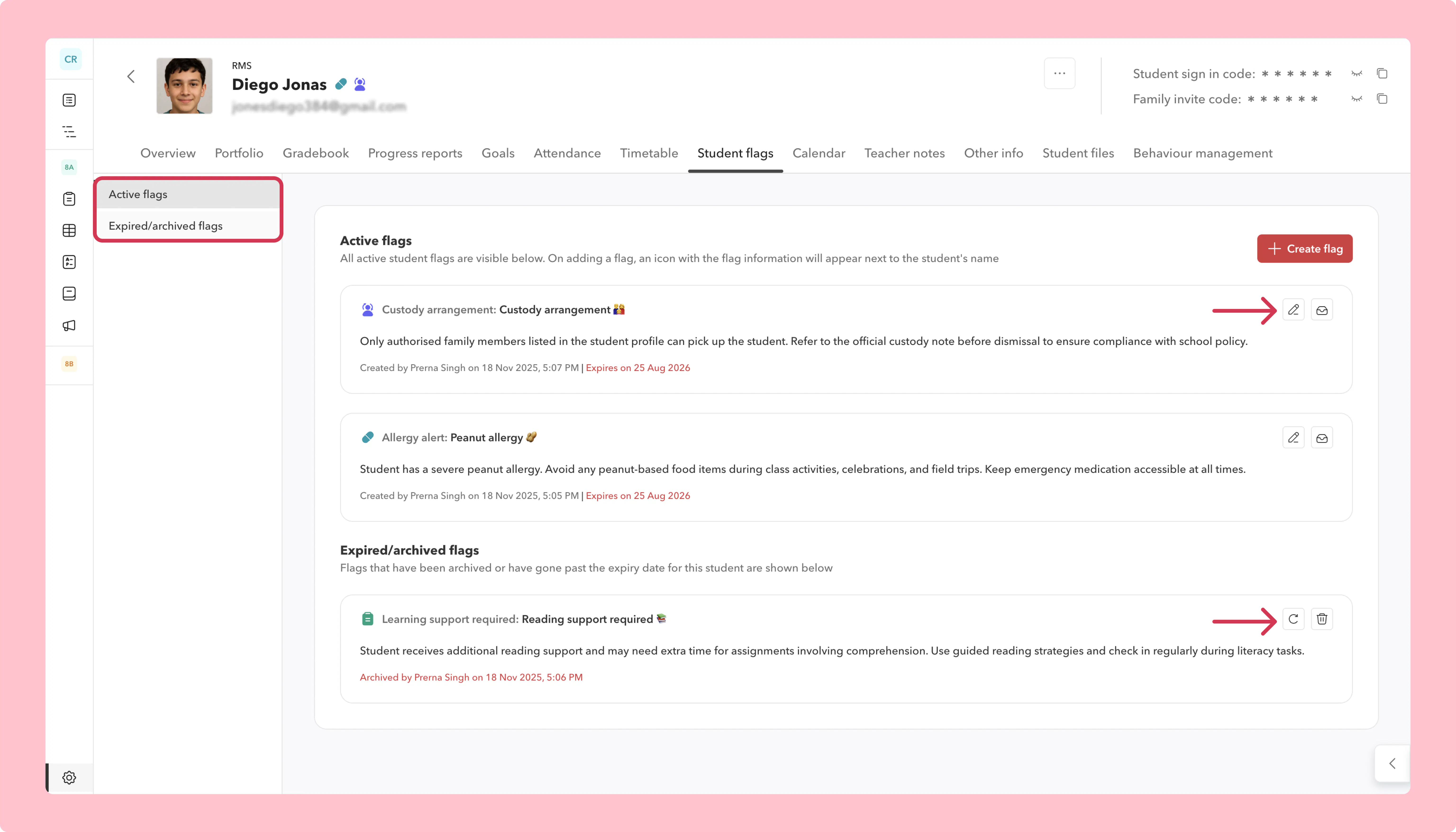This screenshot has height=832, width=1456.
Task: Open the indented outline icon in the sidebar
Action: [69, 131]
